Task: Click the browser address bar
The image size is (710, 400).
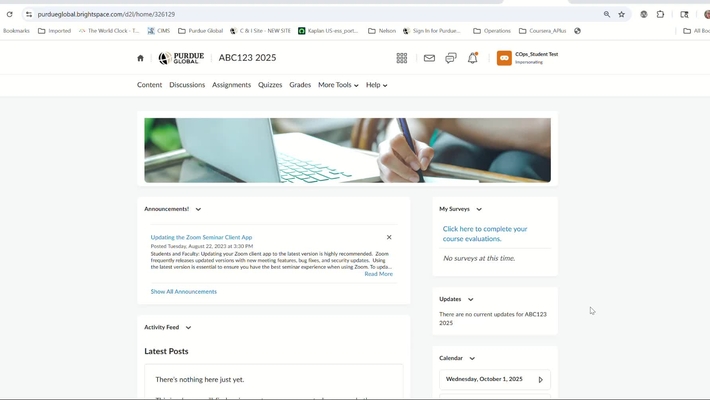Action: coord(300,14)
